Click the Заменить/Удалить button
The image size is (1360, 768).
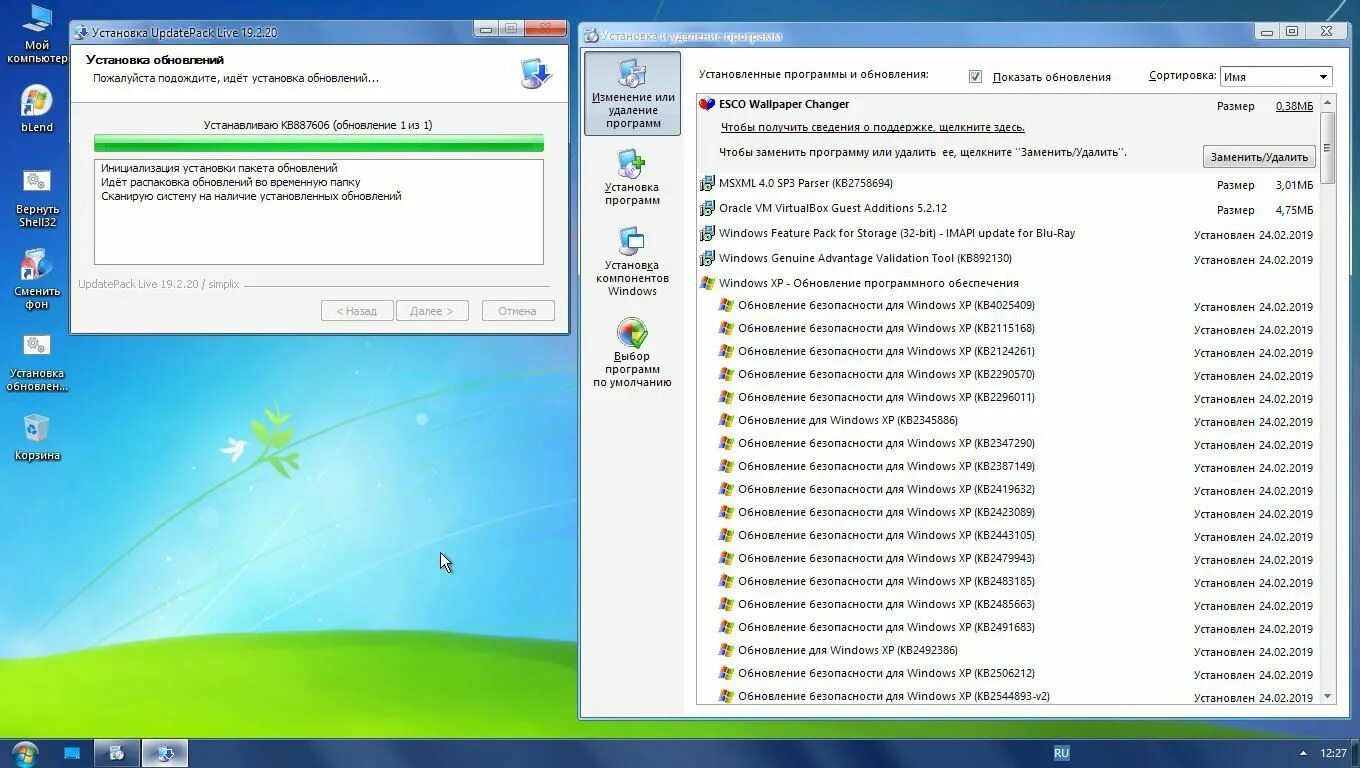[x=1259, y=157]
